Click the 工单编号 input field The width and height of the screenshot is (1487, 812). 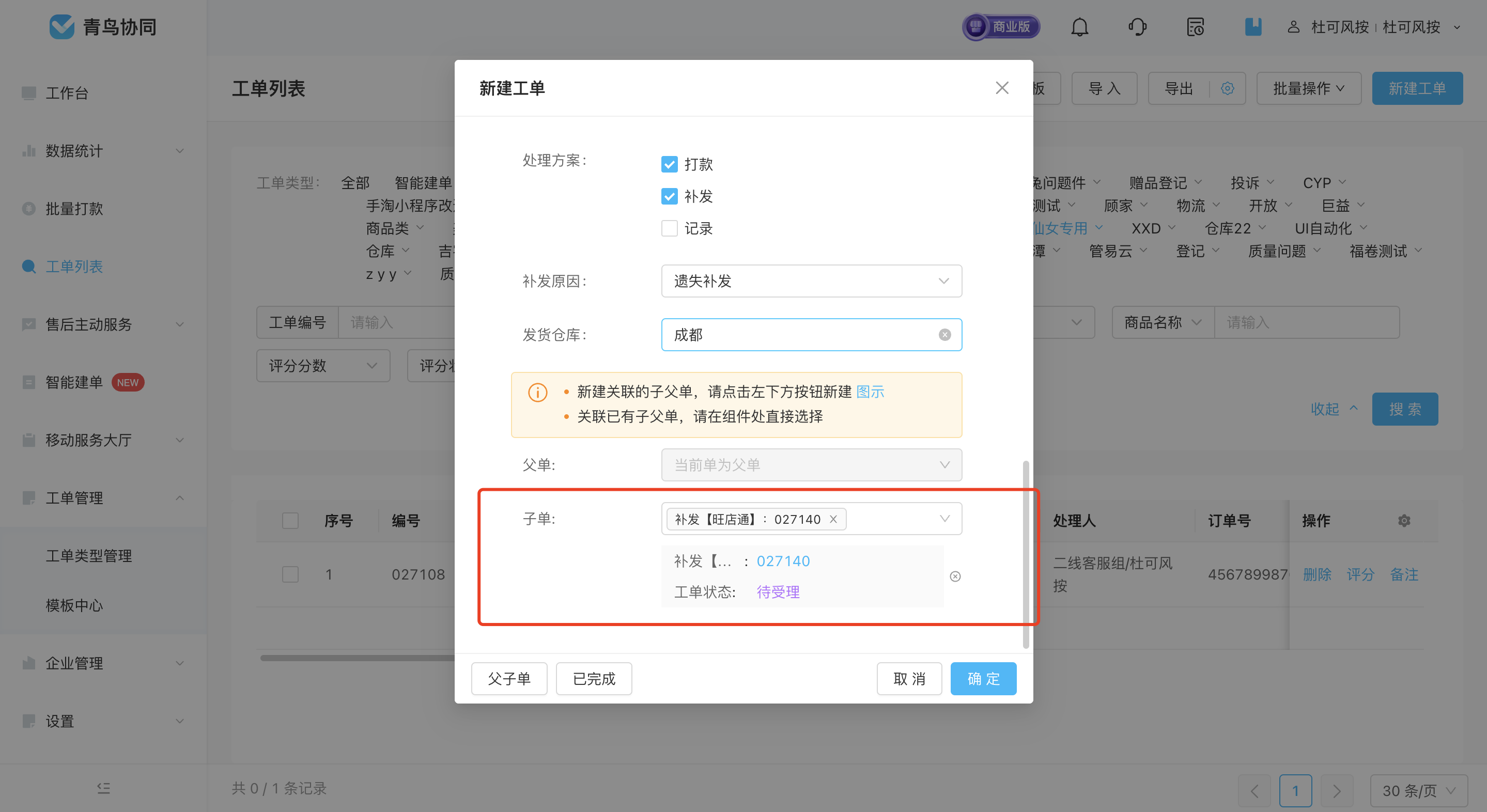pos(397,322)
